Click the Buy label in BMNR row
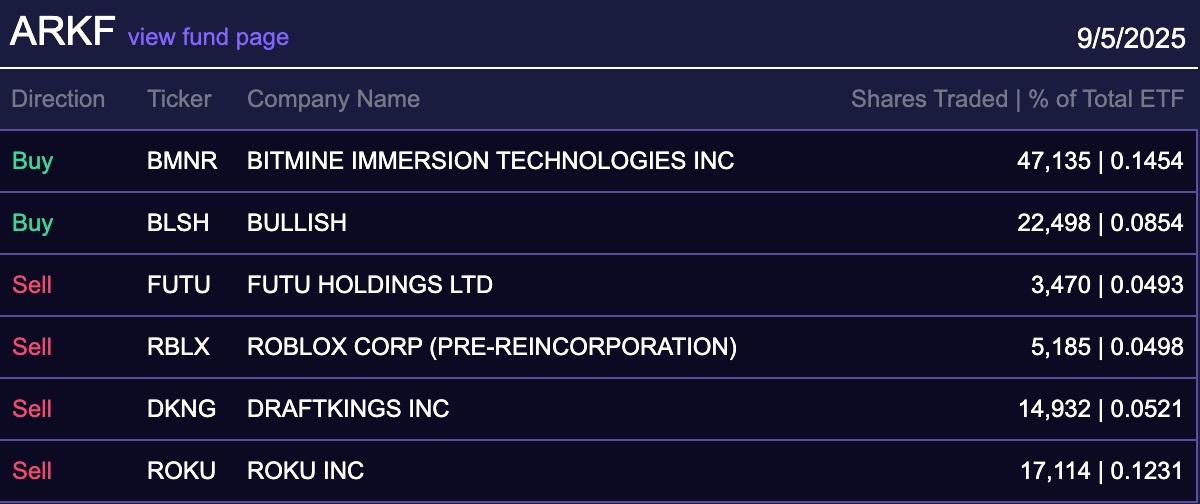This screenshot has height=504, width=1200. click(x=32, y=160)
